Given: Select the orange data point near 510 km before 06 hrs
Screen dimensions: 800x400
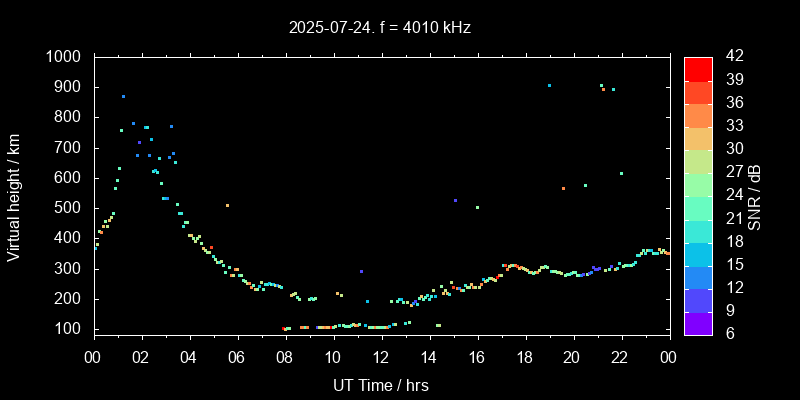Looking at the screenshot, I should point(227,206).
